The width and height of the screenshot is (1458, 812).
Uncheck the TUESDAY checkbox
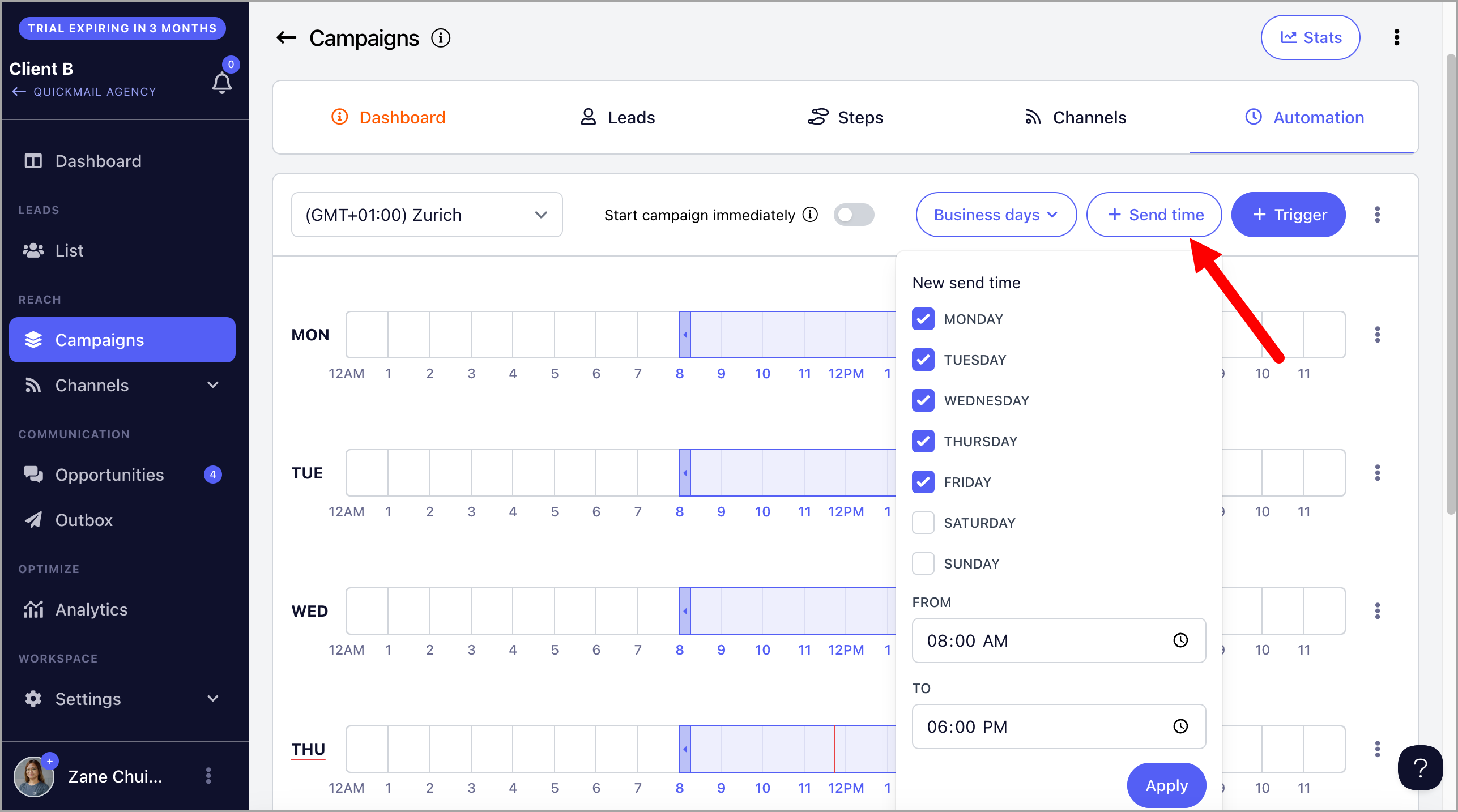pyautogui.click(x=923, y=360)
